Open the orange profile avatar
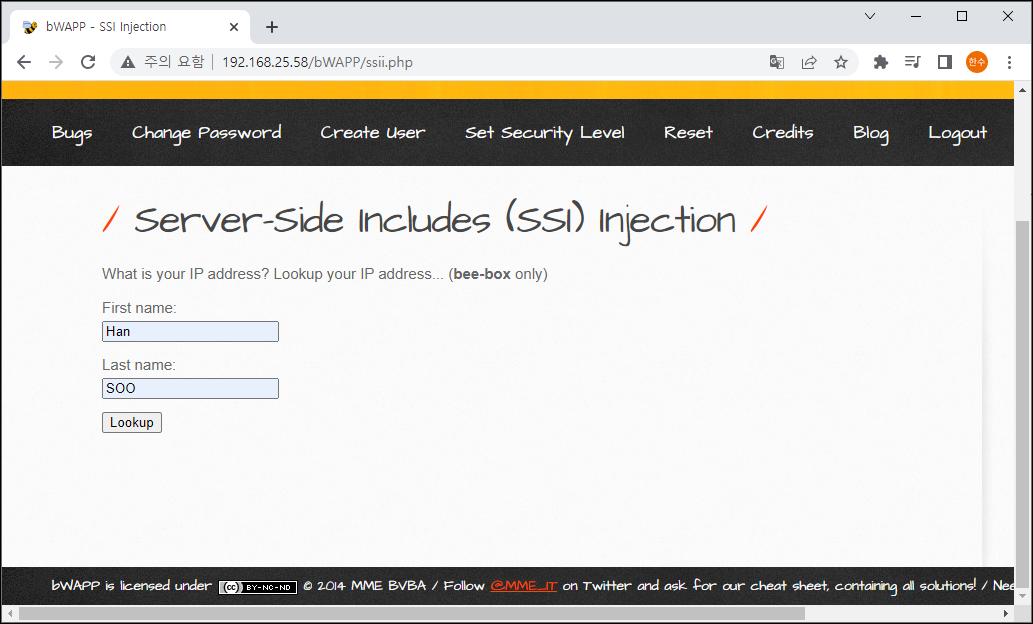 tap(976, 62)
